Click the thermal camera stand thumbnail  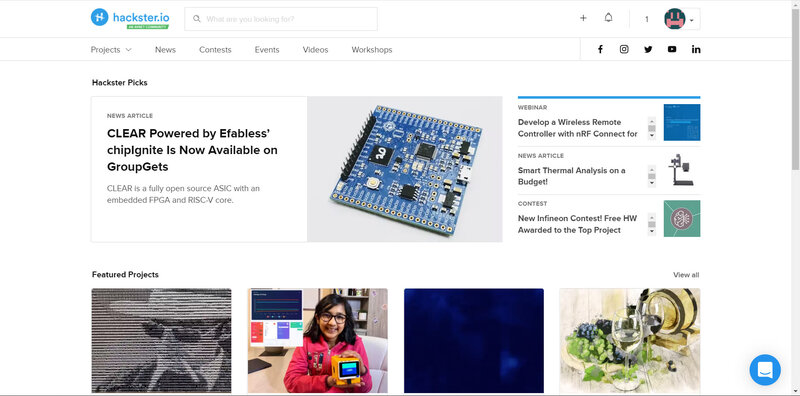[682, 170]
